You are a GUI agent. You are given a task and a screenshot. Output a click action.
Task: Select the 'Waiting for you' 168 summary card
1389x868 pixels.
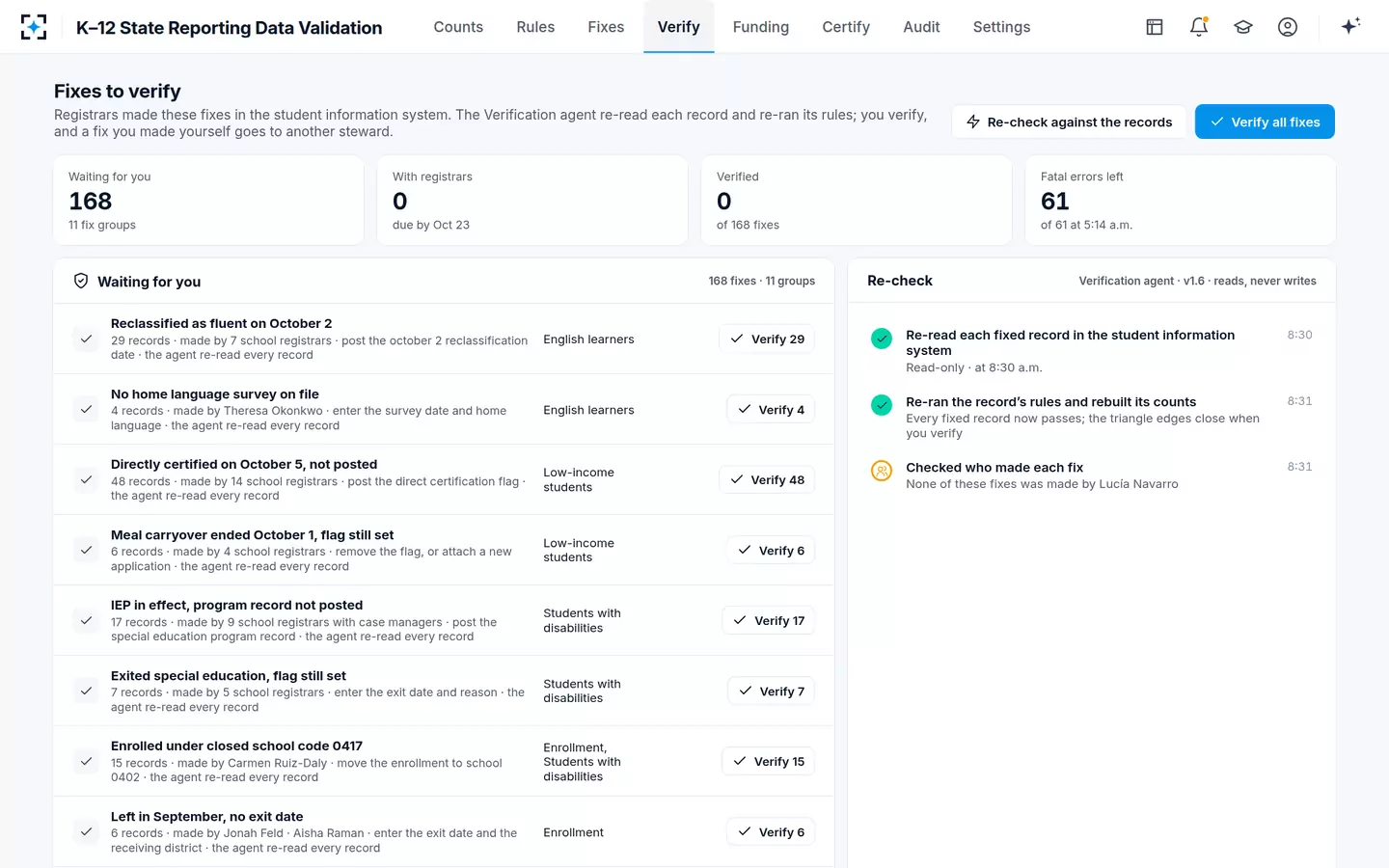click(208, 201)
